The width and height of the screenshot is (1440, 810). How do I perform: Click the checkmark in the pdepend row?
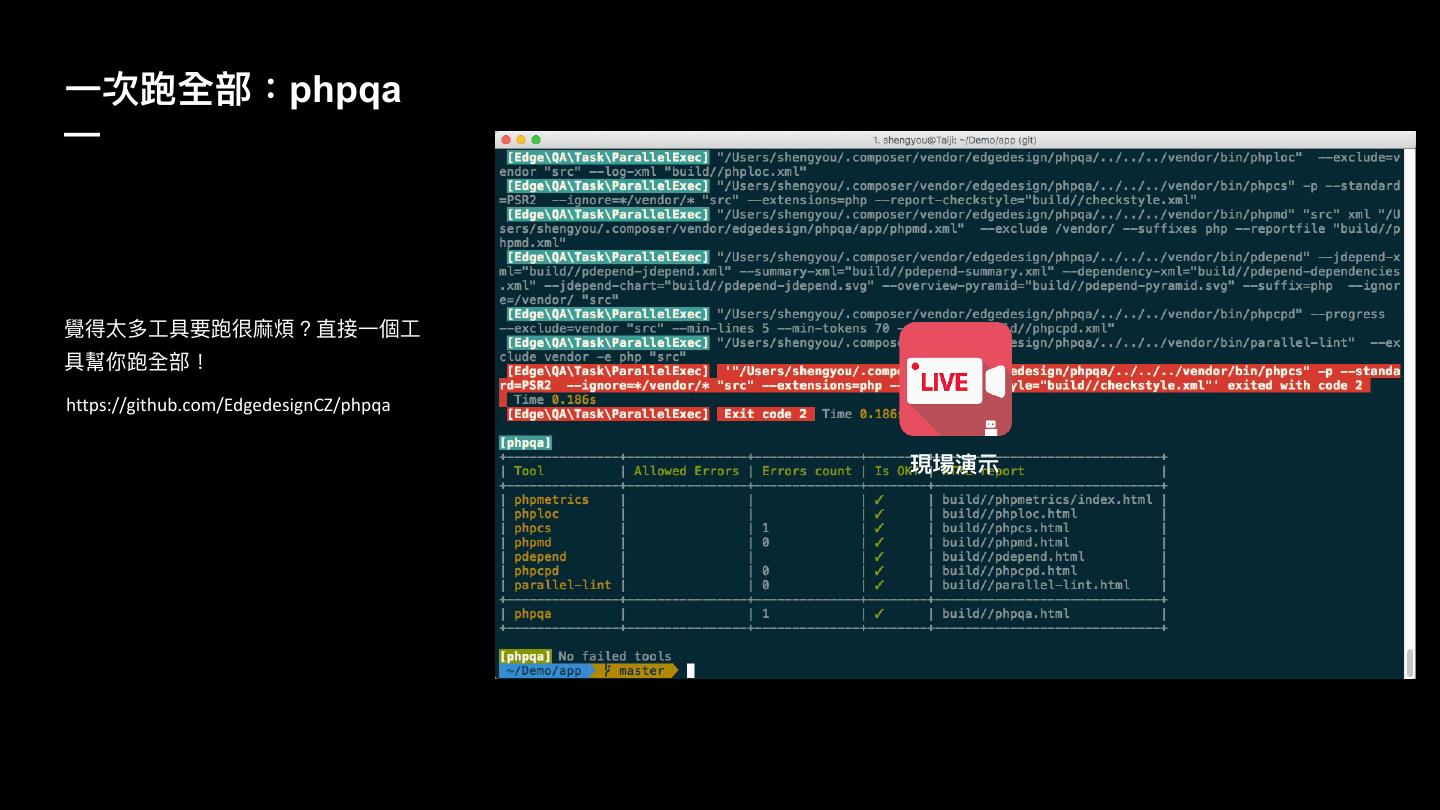(x=879, y=557)
